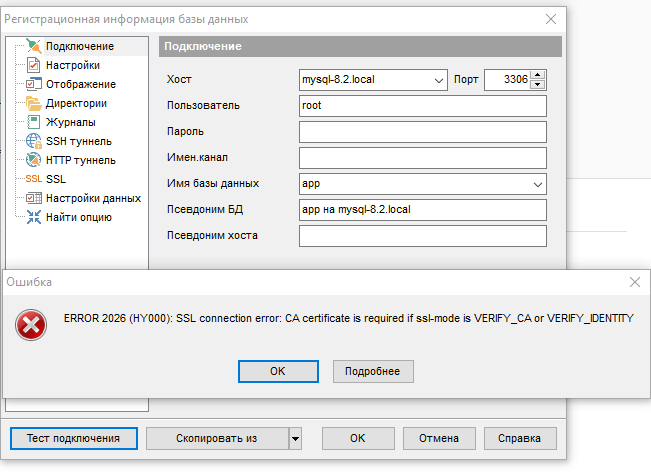Close the Ошибка error dialog
Screen dimensions: 651x474
(634, 283)
